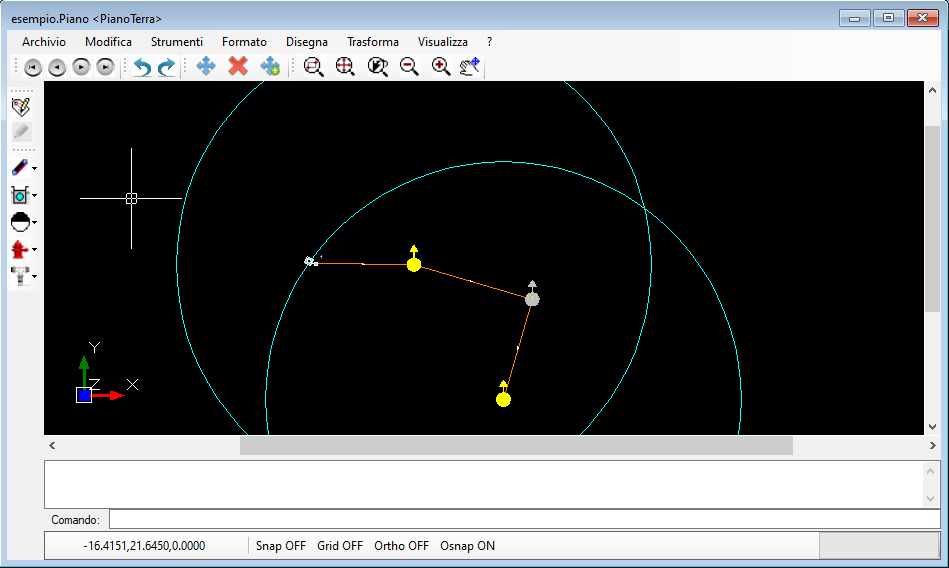Click the canvas scroll-right arrow

932,446
